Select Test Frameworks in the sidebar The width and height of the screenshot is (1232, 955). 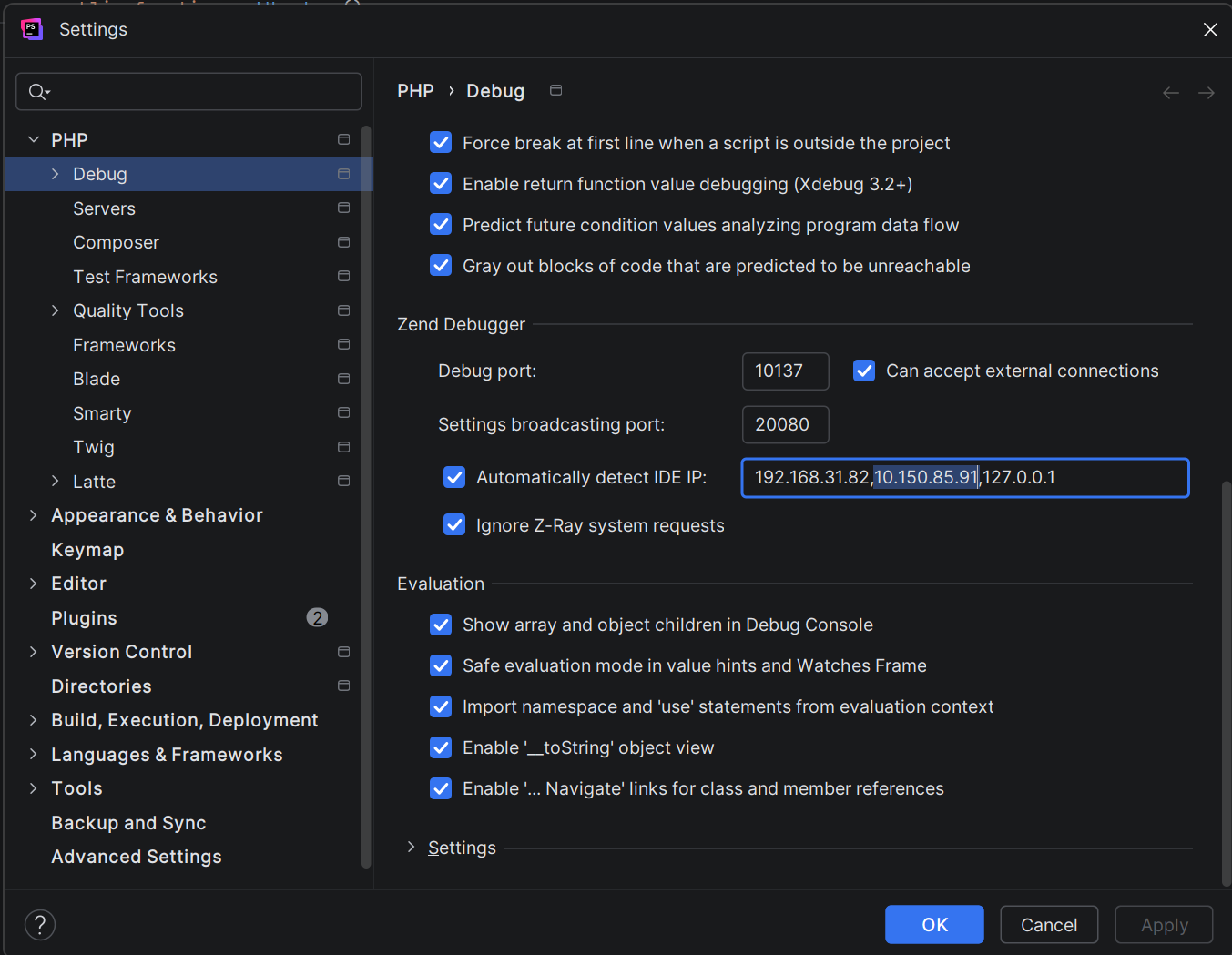(145, 277)
